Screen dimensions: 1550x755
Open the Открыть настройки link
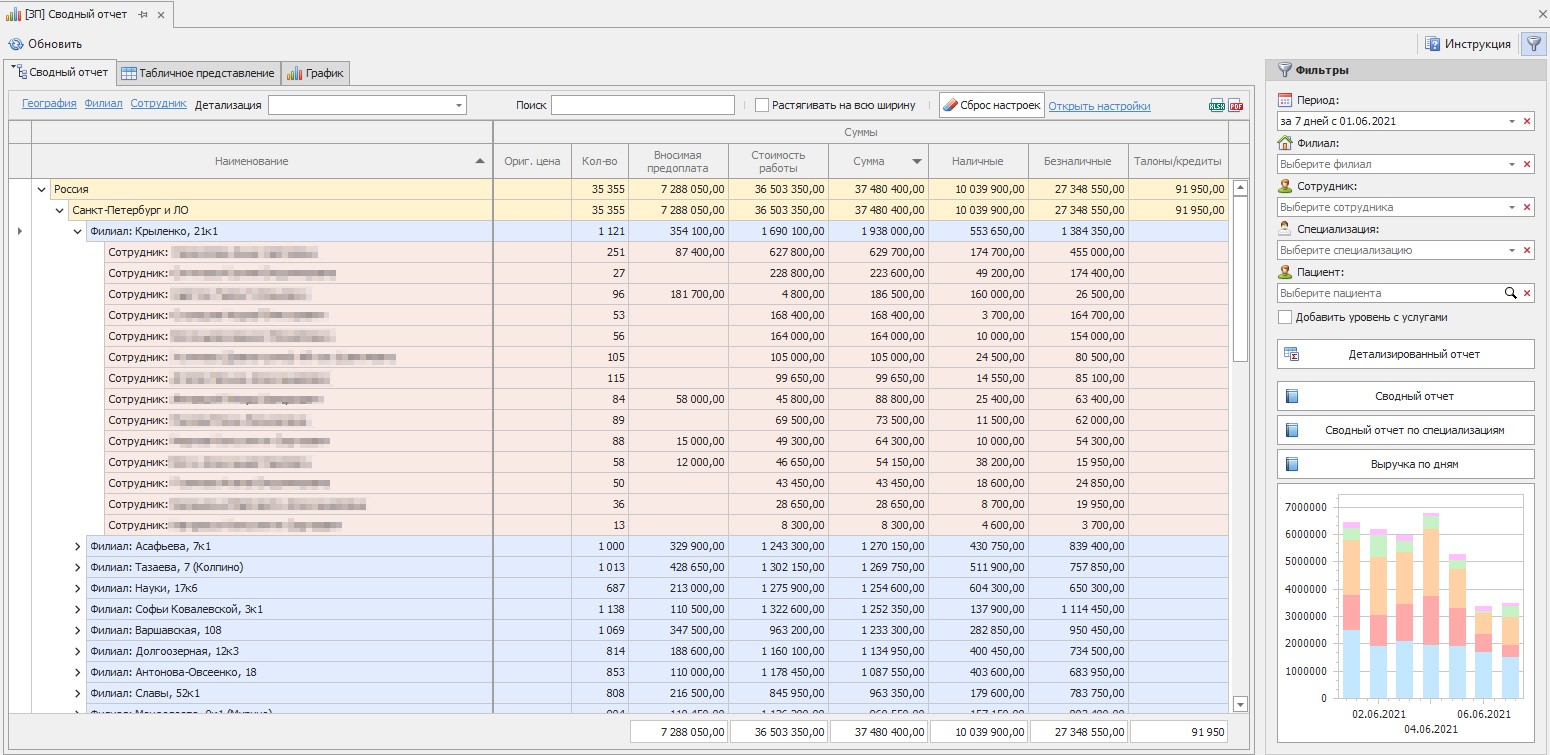(x=1099, y=106)
